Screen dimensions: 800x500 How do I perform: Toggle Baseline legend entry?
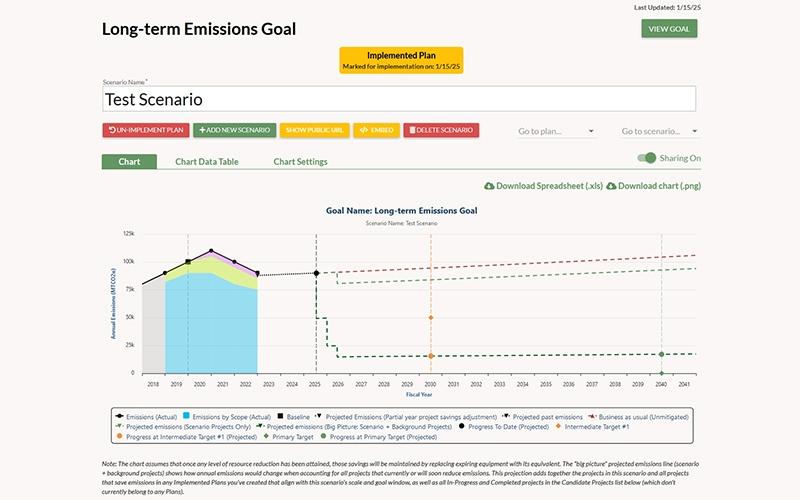294,417
